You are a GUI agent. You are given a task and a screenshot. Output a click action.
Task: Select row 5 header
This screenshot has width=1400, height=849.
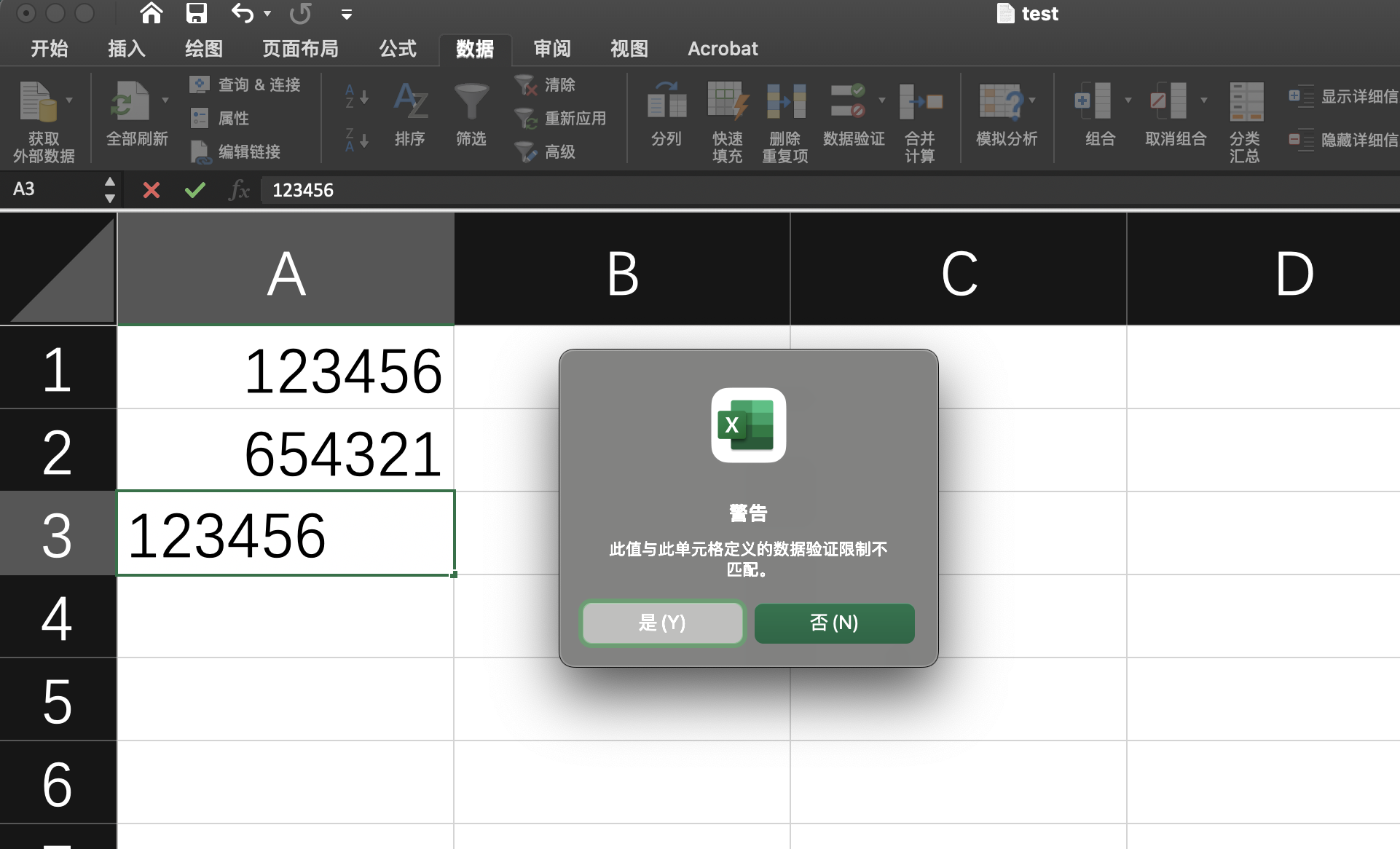coord(58,700)
